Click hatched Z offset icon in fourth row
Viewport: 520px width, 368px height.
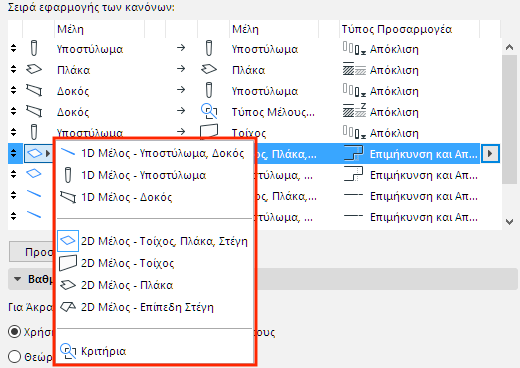click(x=354, y=111)
